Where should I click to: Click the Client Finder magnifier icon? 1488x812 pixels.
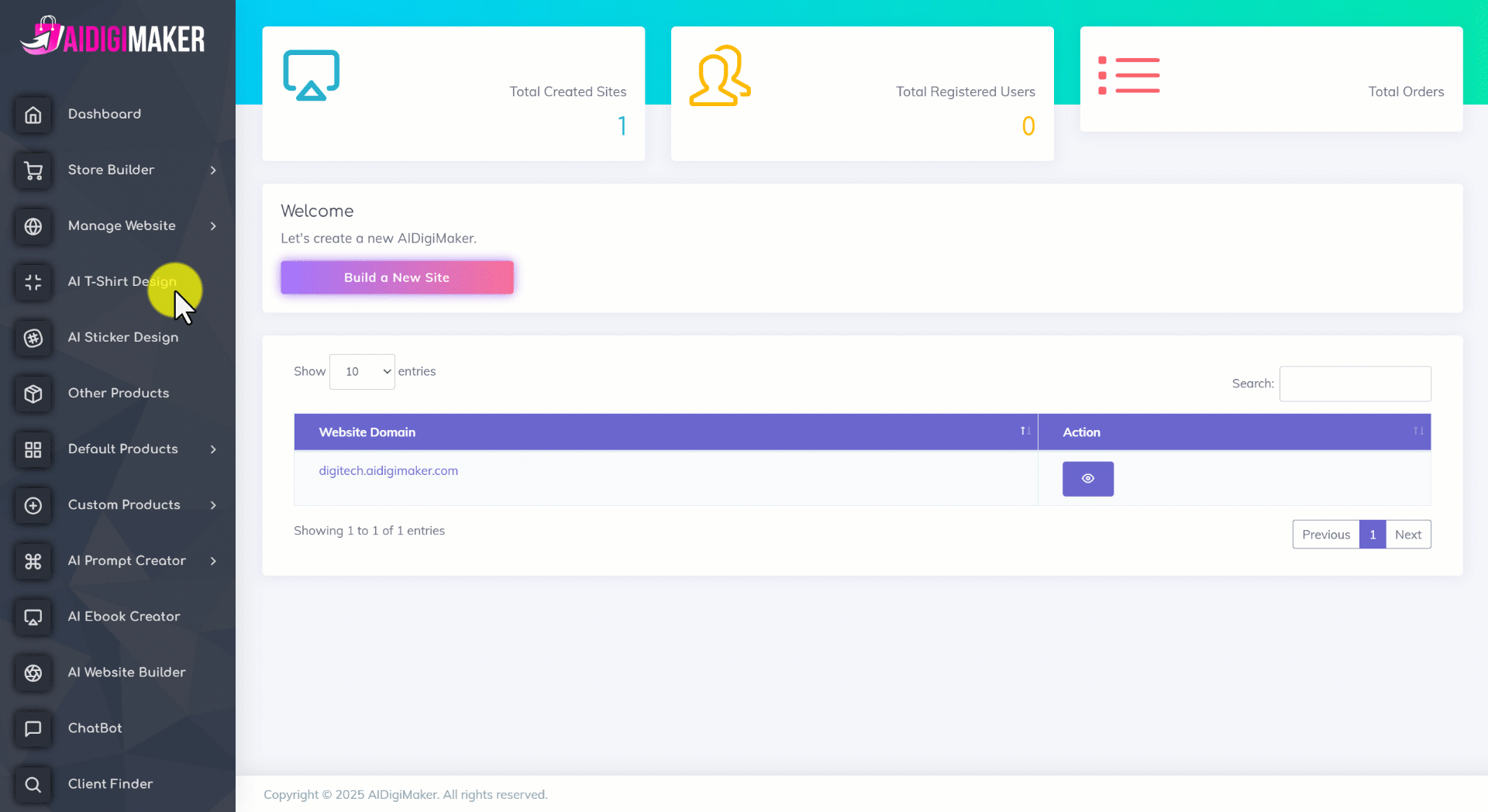click(x=33, y=784)
